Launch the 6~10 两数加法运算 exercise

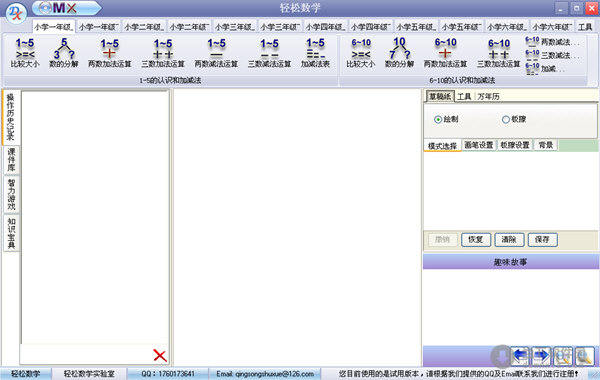(445, 53)
